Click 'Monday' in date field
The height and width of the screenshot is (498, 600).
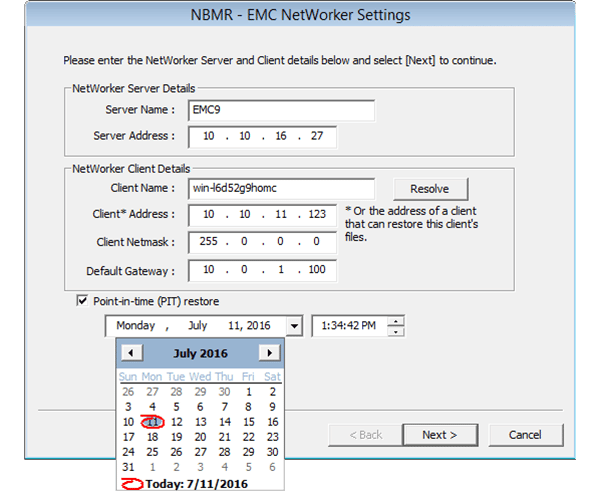click(x=136, y=326)
